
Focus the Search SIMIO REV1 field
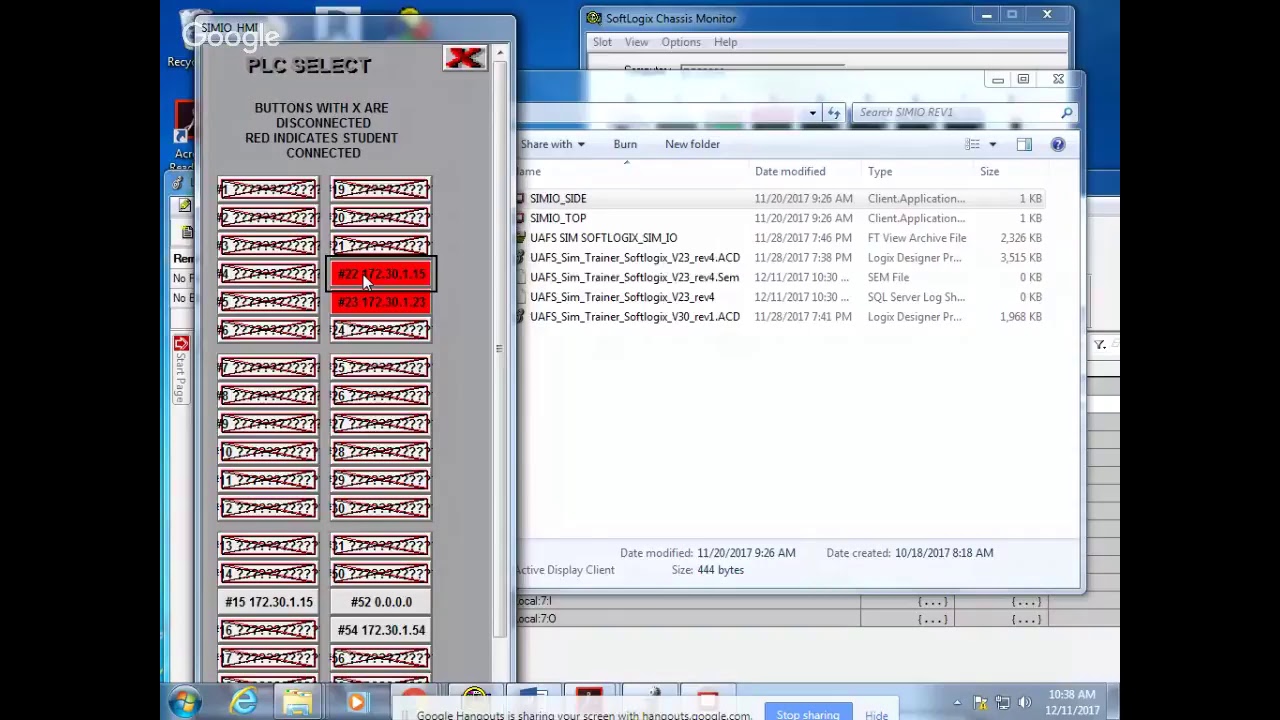pyautogui.click(x=956, y=112)
